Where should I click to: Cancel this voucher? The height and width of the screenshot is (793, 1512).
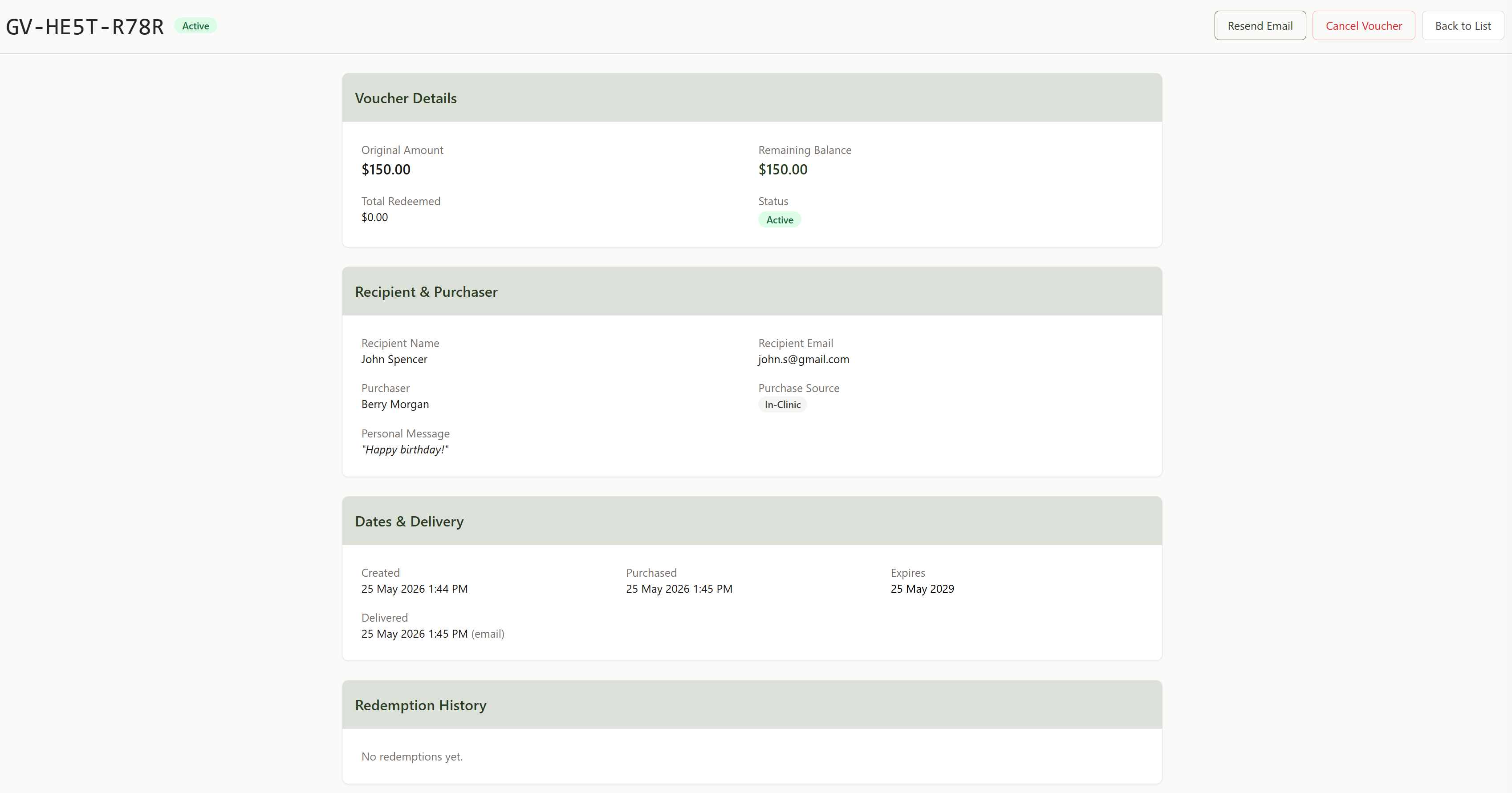[1363, 26]
